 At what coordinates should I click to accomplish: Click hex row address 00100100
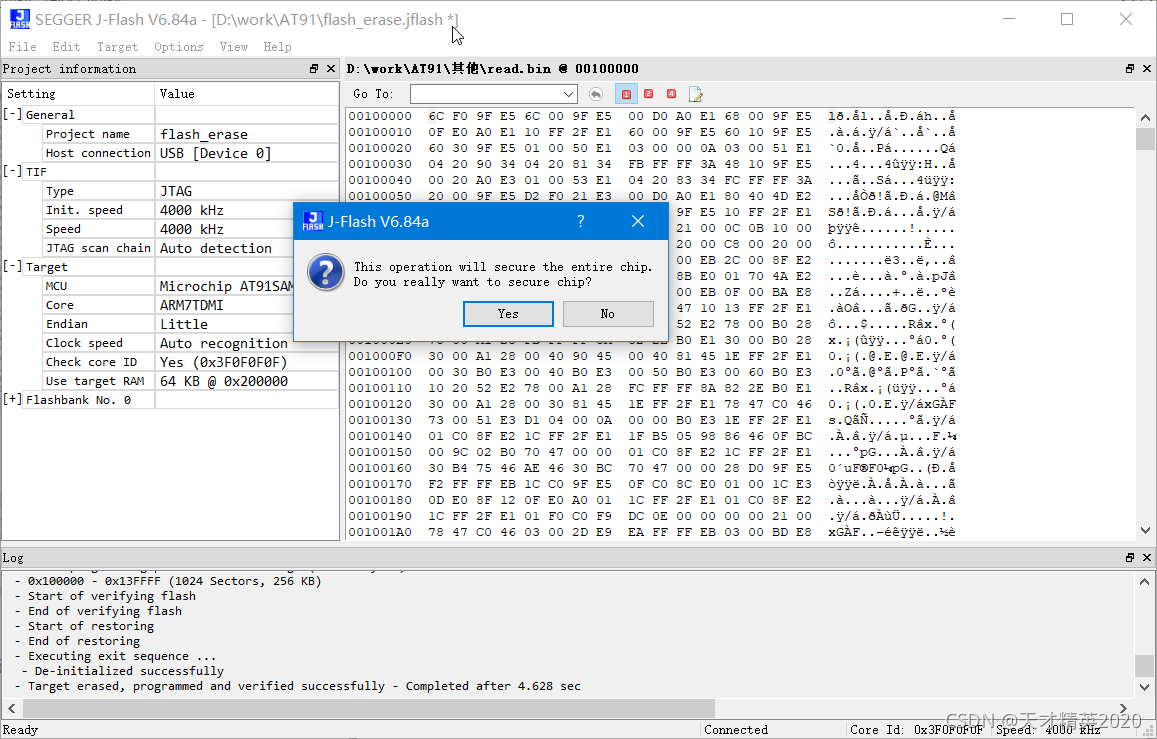pyautogui.click(x=380, y=372)
